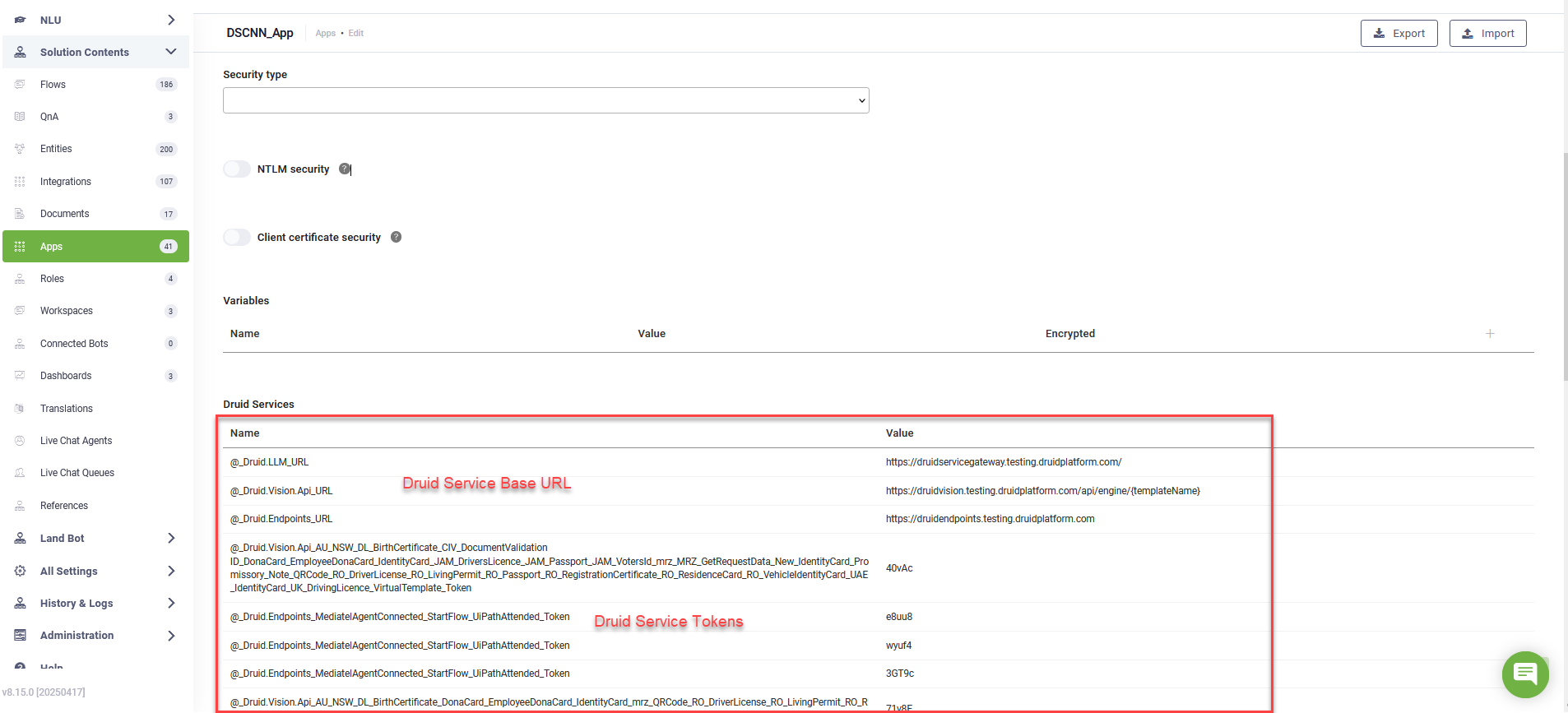Expand the History & Logs chevron
This screenshot has height=713, width=1568.
pyautogui.click(x=171, y=603)
